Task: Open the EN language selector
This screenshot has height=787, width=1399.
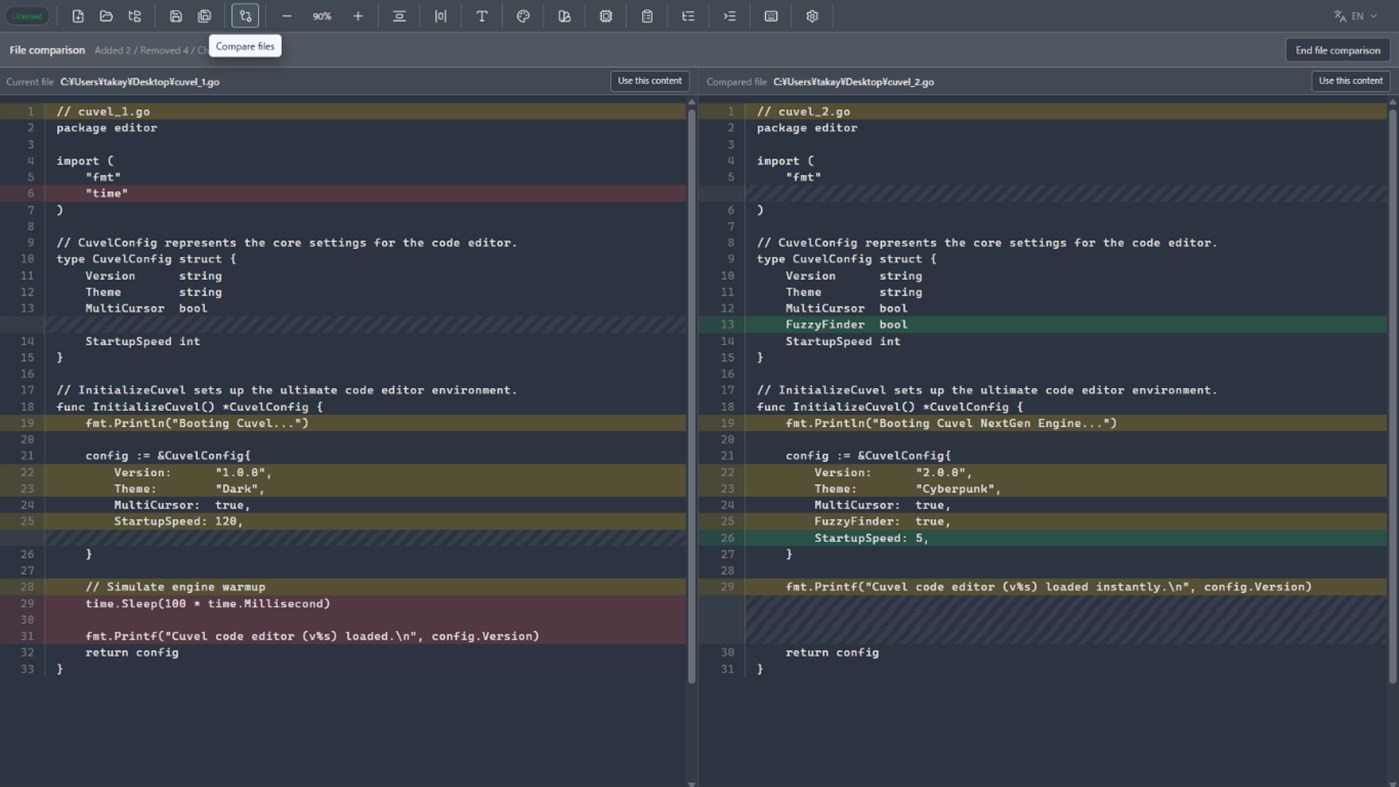Action: 1354,16
